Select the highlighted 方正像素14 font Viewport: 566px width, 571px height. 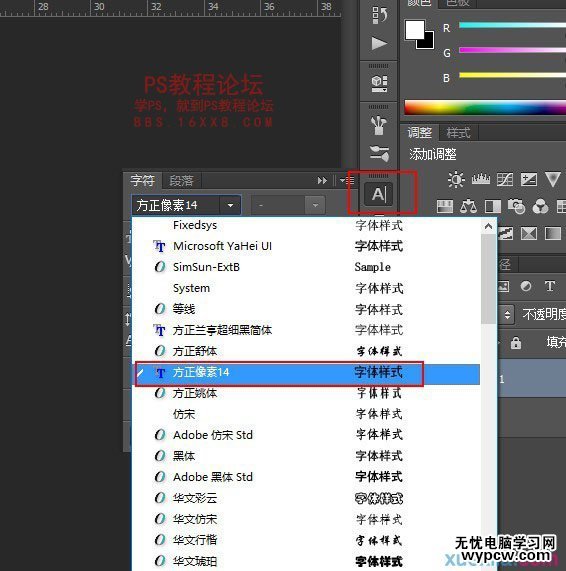306,373
